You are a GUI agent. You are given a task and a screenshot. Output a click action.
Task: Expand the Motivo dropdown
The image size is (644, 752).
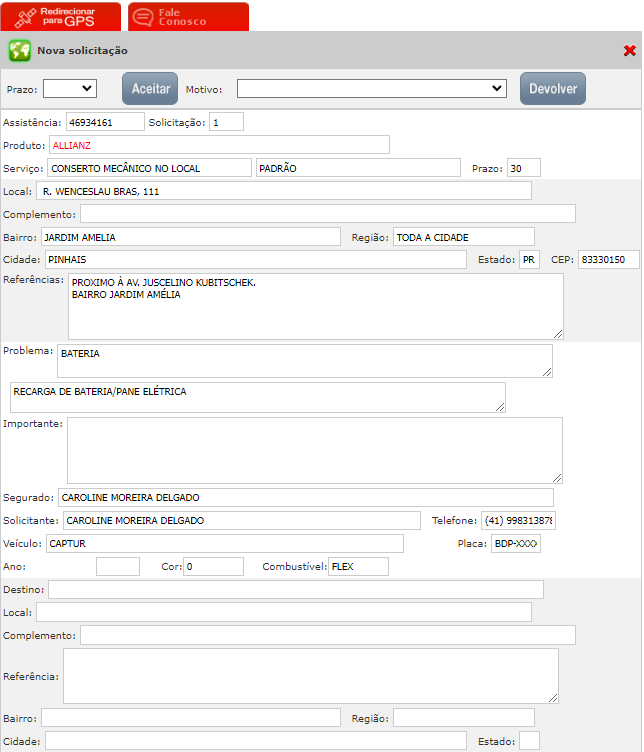[x=372, y=89]
